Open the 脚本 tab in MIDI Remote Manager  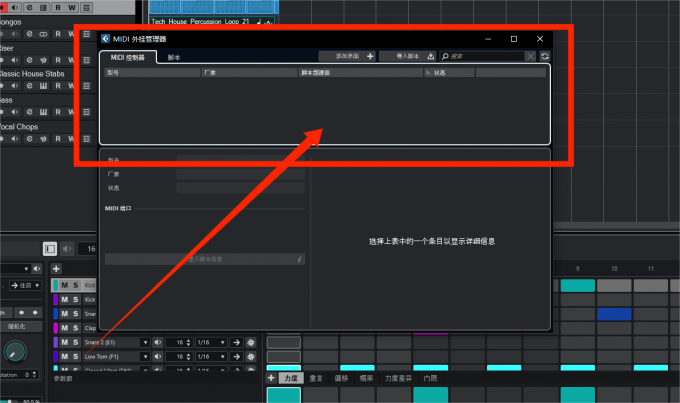click(174, 57)
